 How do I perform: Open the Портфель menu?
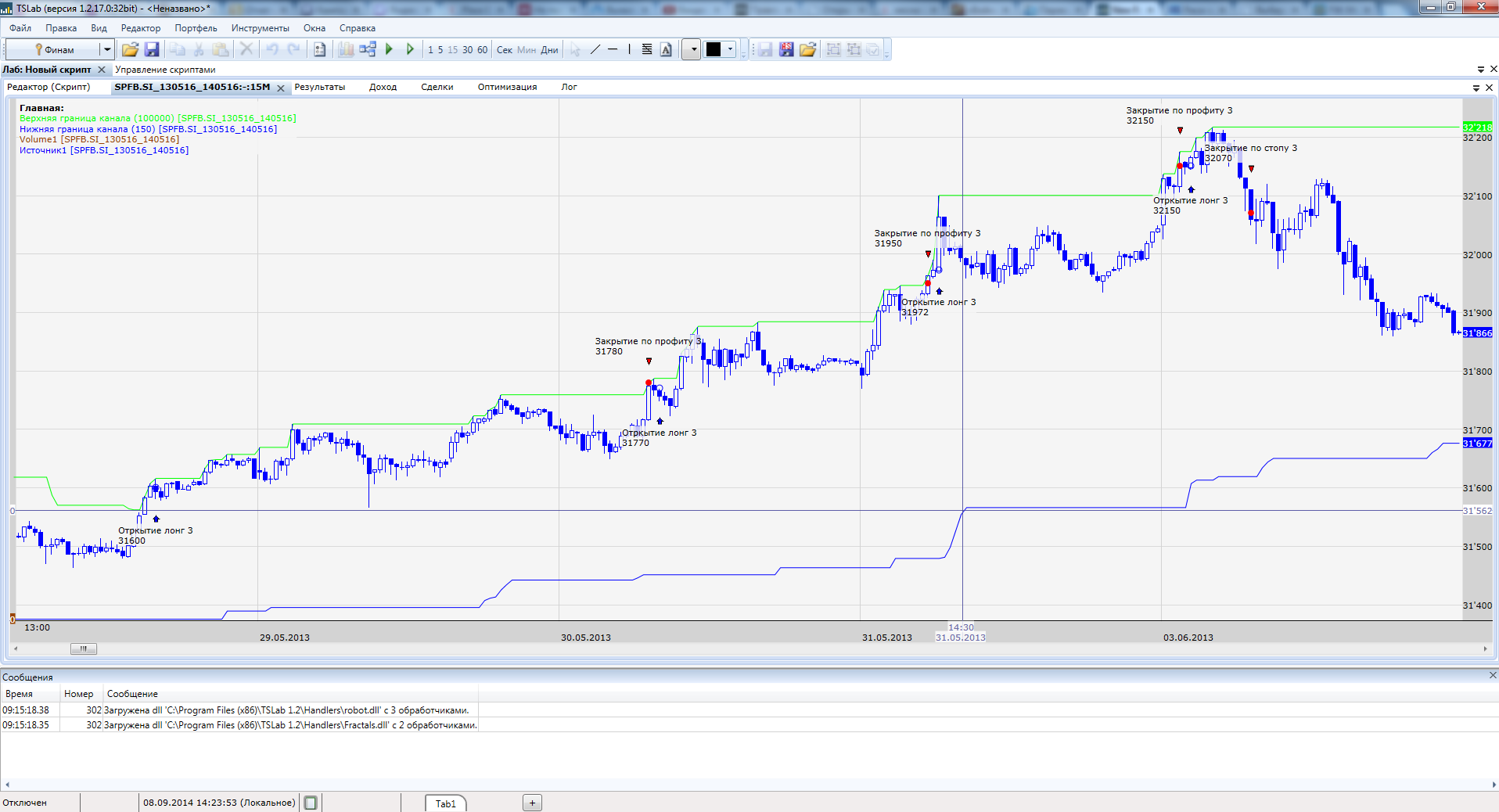pyautogui.click(x=196, y=28)
